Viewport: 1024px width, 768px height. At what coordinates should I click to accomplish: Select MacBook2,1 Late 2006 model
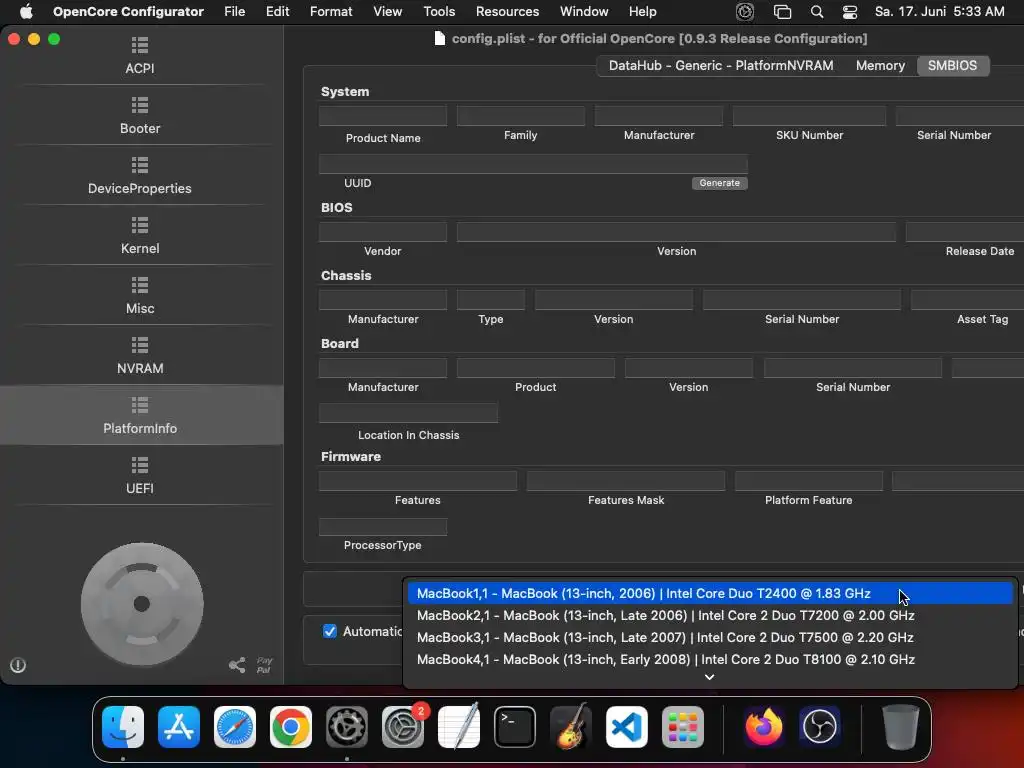pos(709,615)
